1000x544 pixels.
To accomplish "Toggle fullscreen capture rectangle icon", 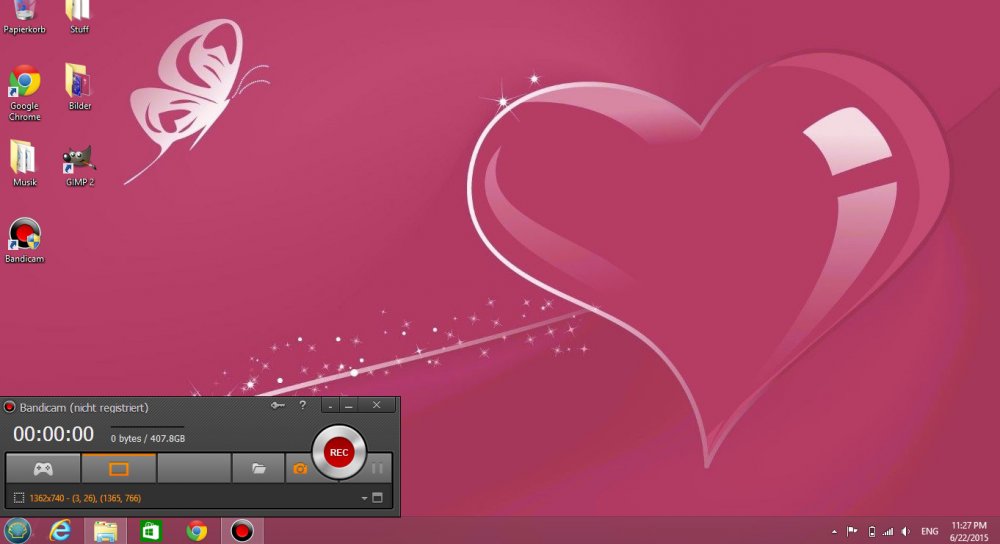I will click(x=377, y=498).
